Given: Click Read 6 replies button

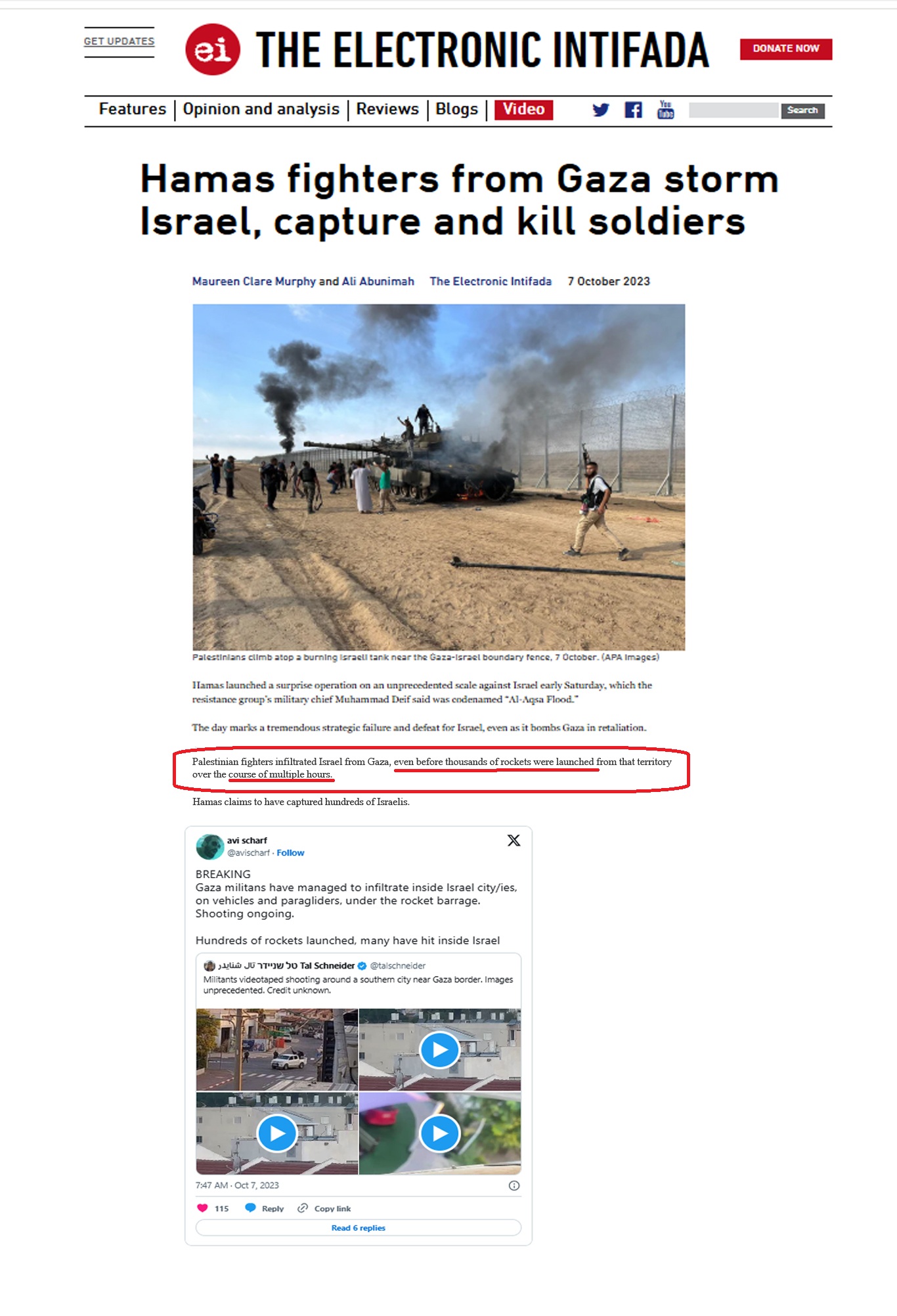Looking at the screenshot, I should coord(359,1227).
